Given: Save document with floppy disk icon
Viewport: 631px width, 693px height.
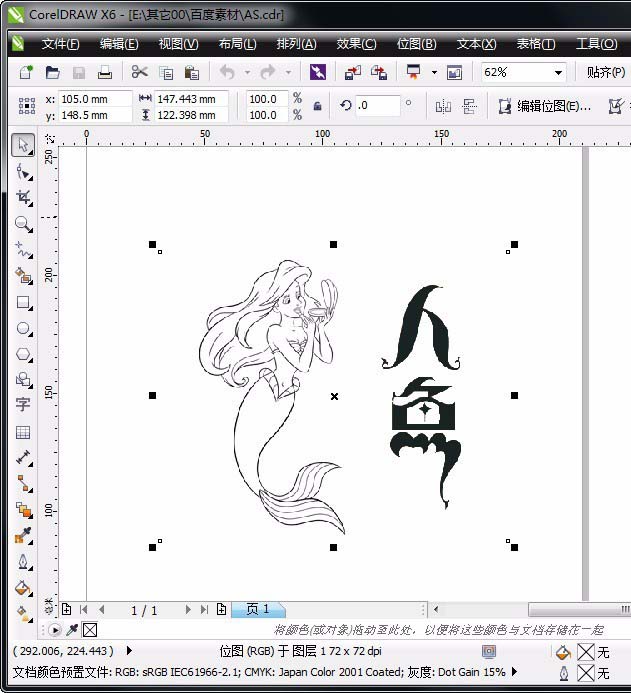Looking at the screenshot, I should 79,72.
